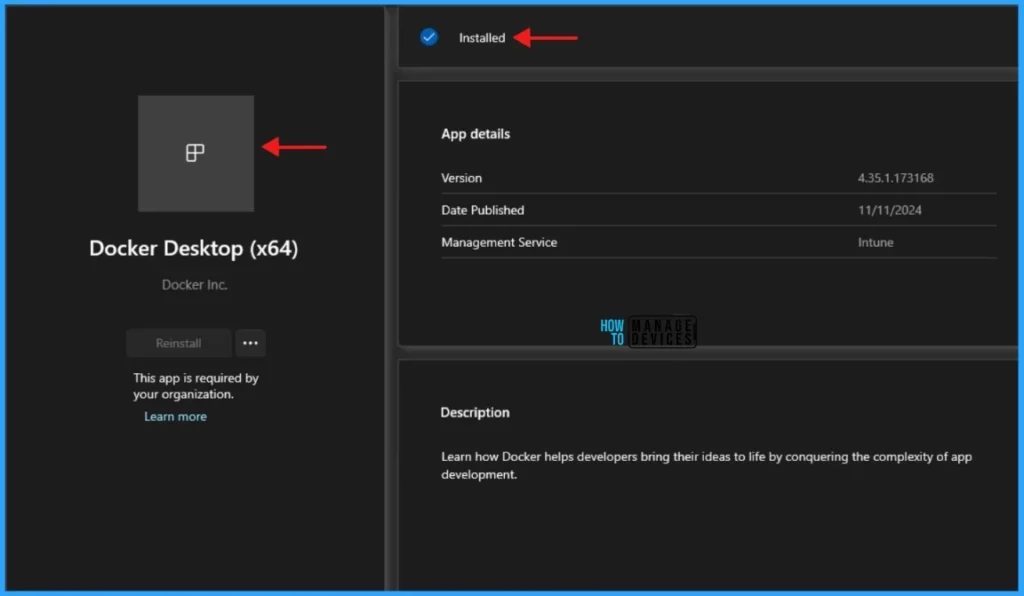1024x596 pixels.
Task: Click the Date Published label
Action: (483, 210)
